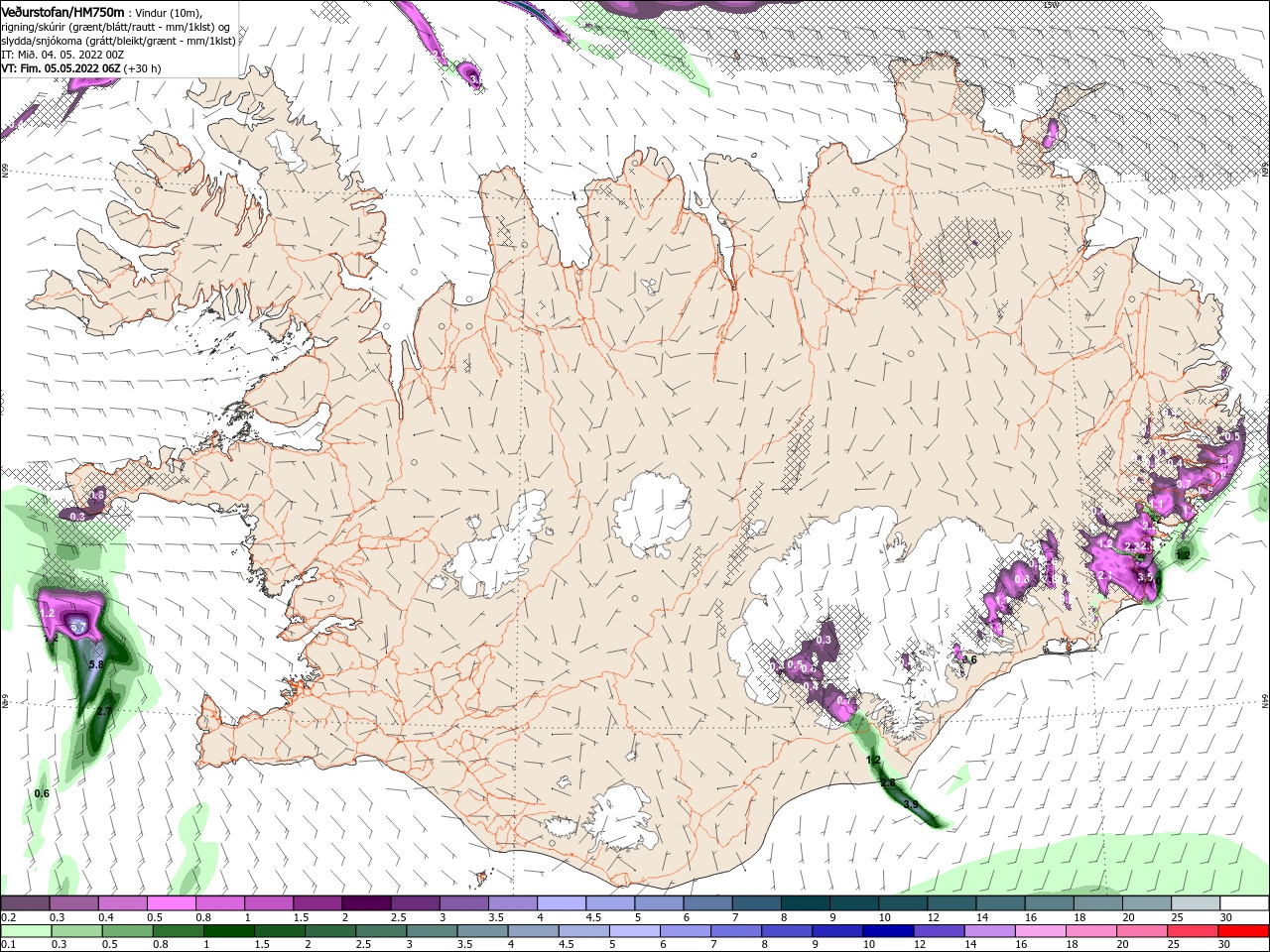This screenshot has height=952, width=1270.
Task: Click the 3.5 label under the top legend row
Action: point(495,917)
